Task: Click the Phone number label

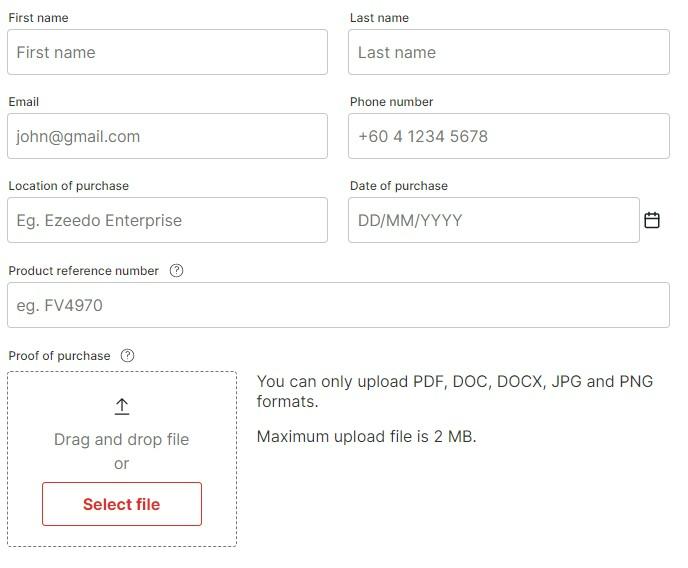Action: [x=391, y=102]
